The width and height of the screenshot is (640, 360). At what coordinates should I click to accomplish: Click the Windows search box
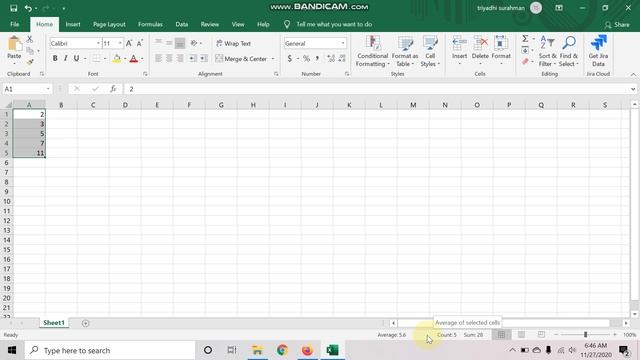tap(110, 350)
